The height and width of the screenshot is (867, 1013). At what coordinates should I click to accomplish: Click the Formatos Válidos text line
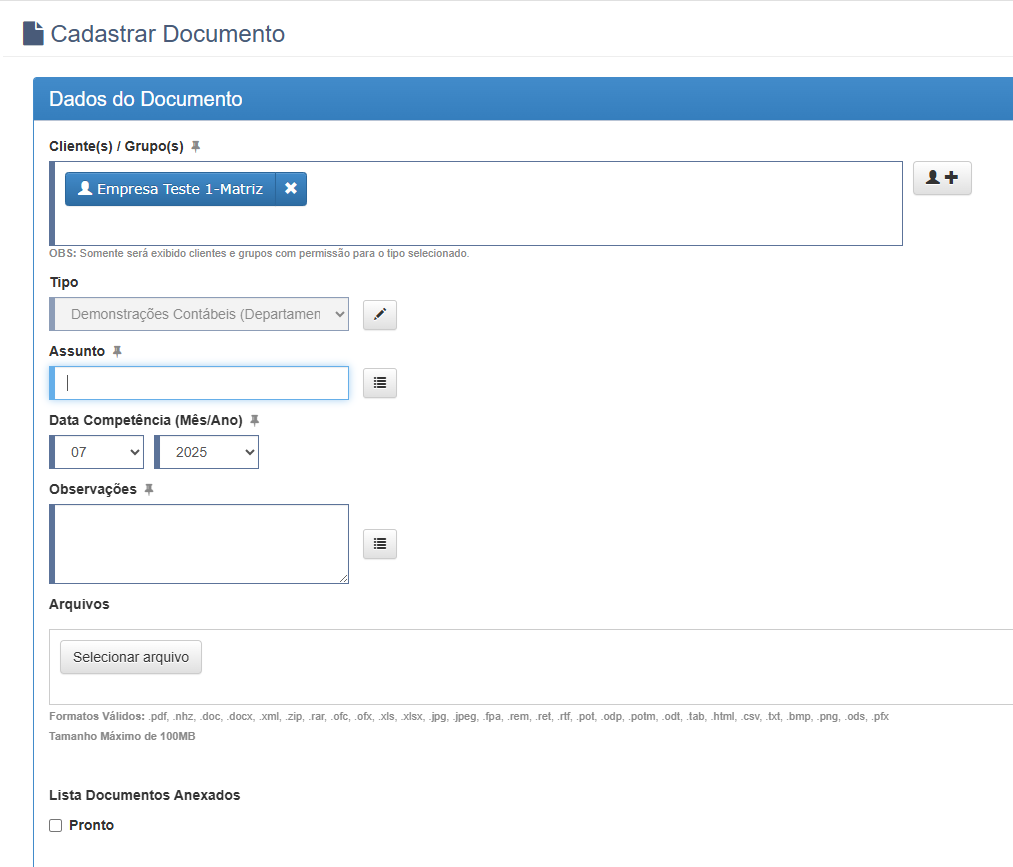click(469, 716)
